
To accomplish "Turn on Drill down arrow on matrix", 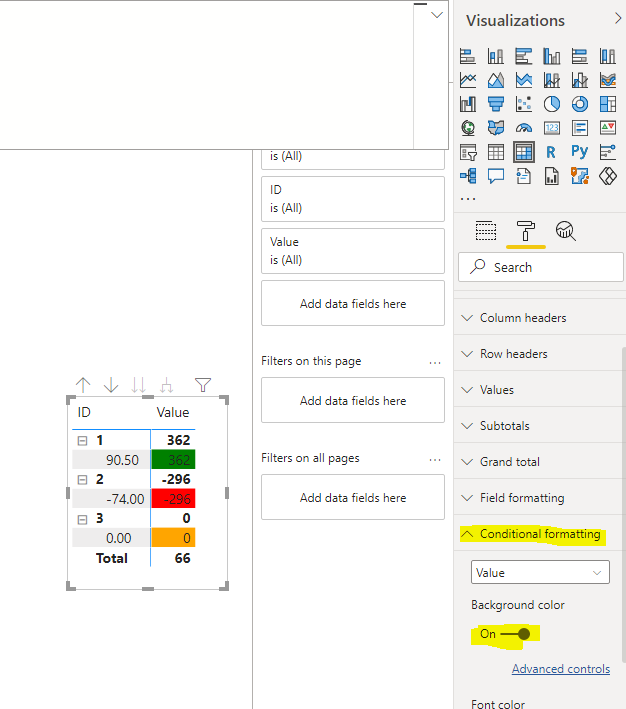I will point(111,385).
